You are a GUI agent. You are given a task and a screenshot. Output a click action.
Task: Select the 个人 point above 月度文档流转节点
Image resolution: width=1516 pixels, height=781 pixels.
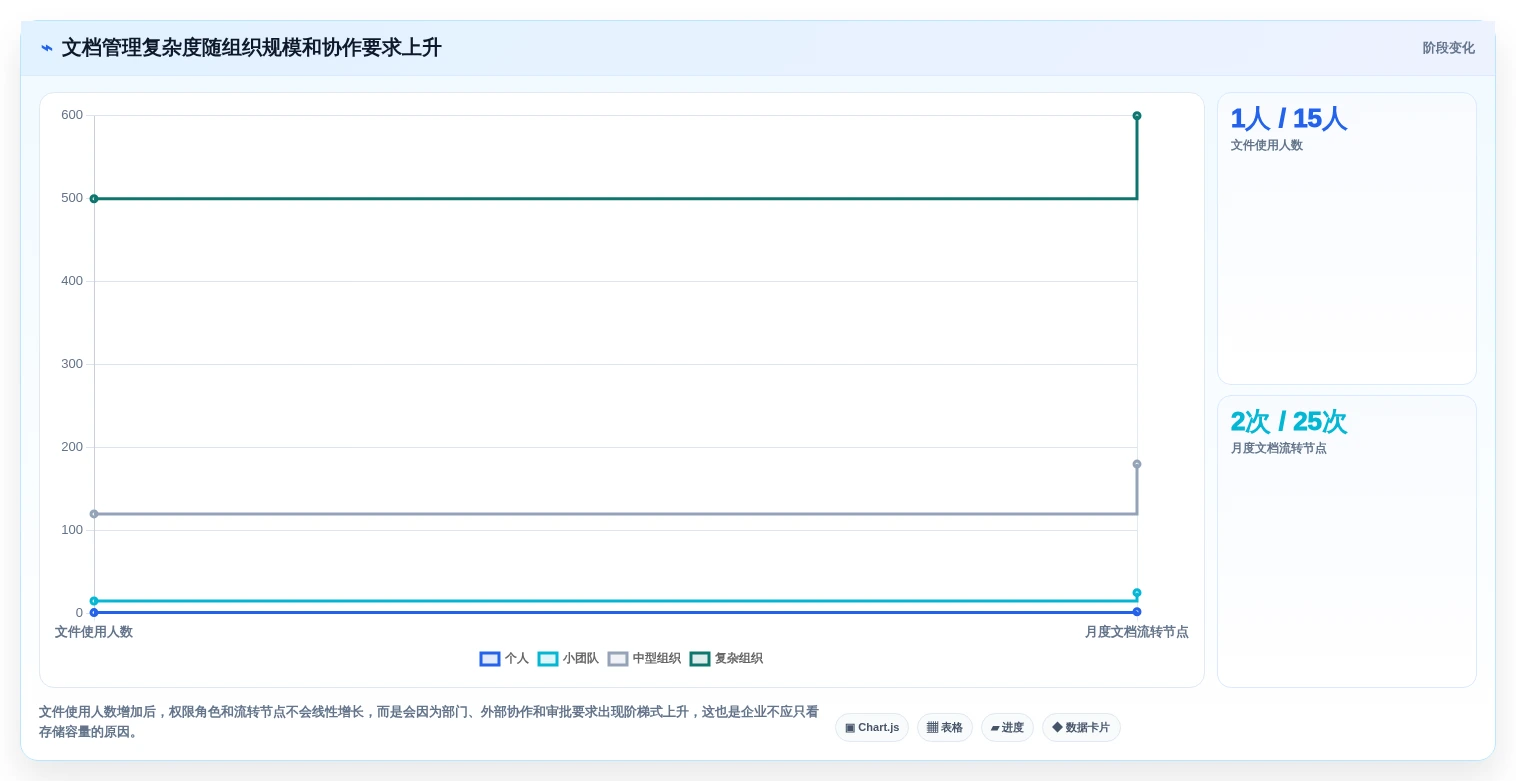(1137, 612)
